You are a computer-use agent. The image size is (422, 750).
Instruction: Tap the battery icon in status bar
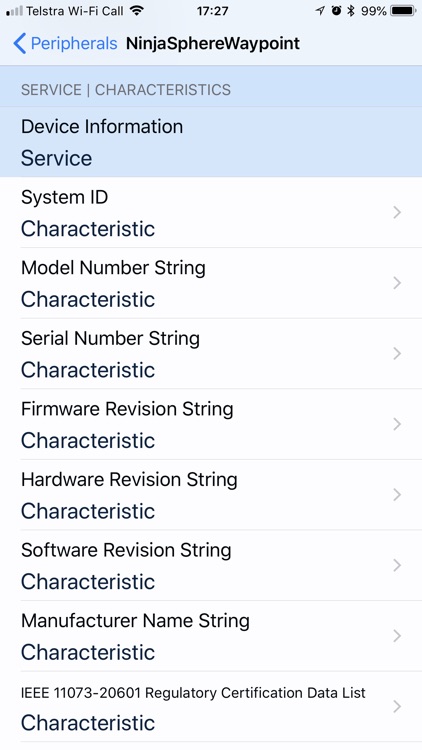[x=403, y=11]
